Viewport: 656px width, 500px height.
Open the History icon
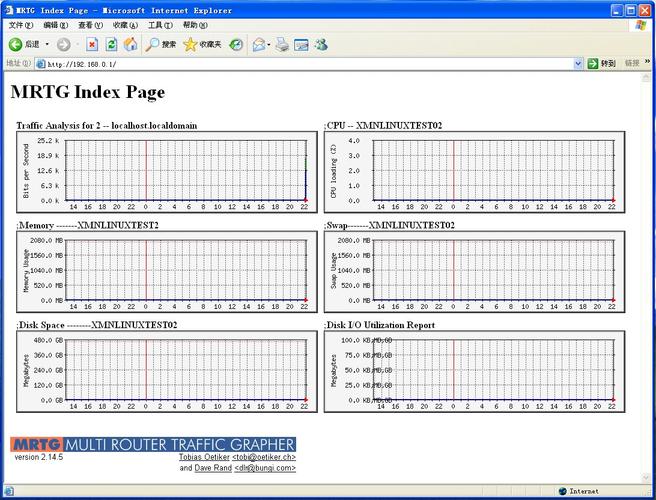(236, 44)
